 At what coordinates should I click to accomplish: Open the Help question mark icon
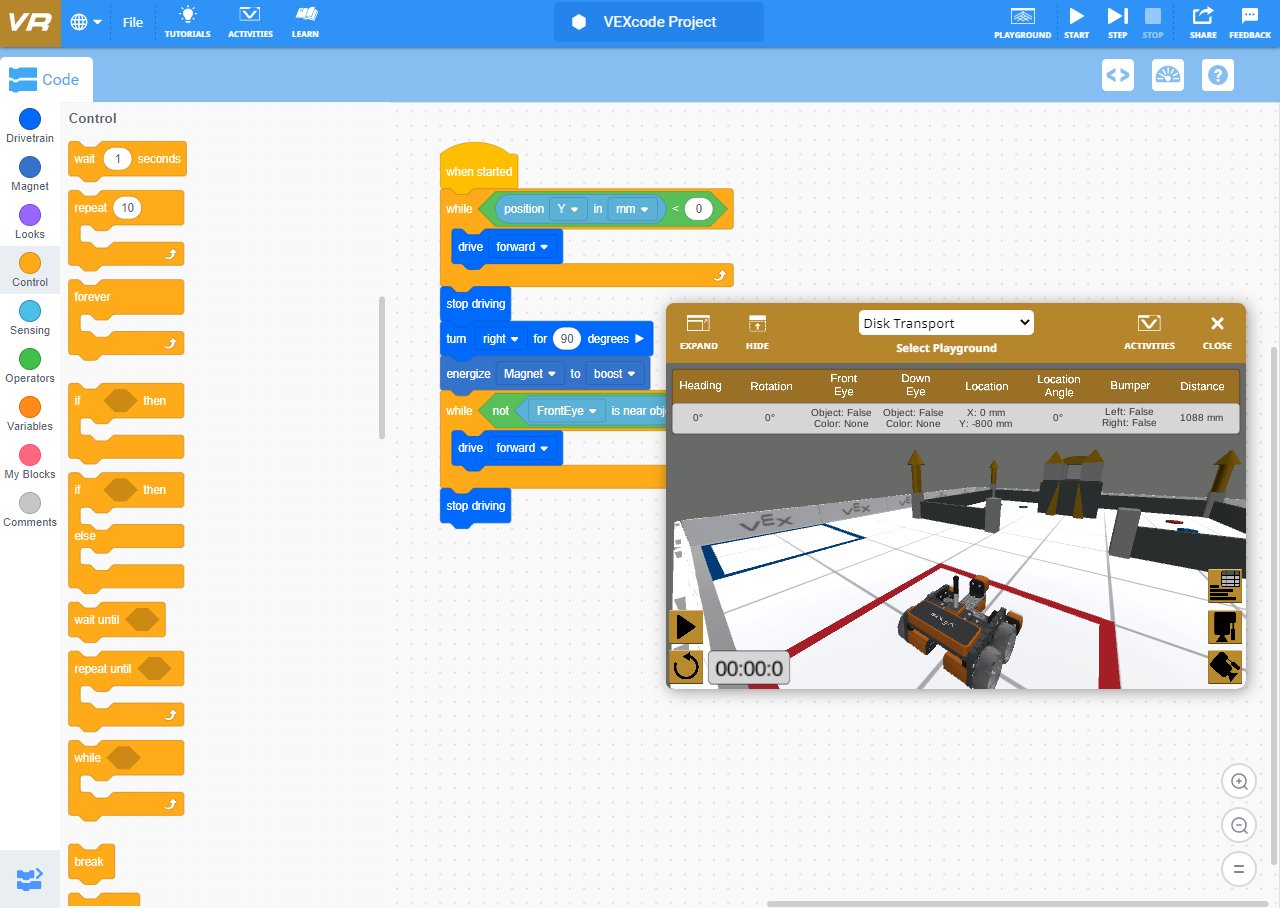(1217, 74)
